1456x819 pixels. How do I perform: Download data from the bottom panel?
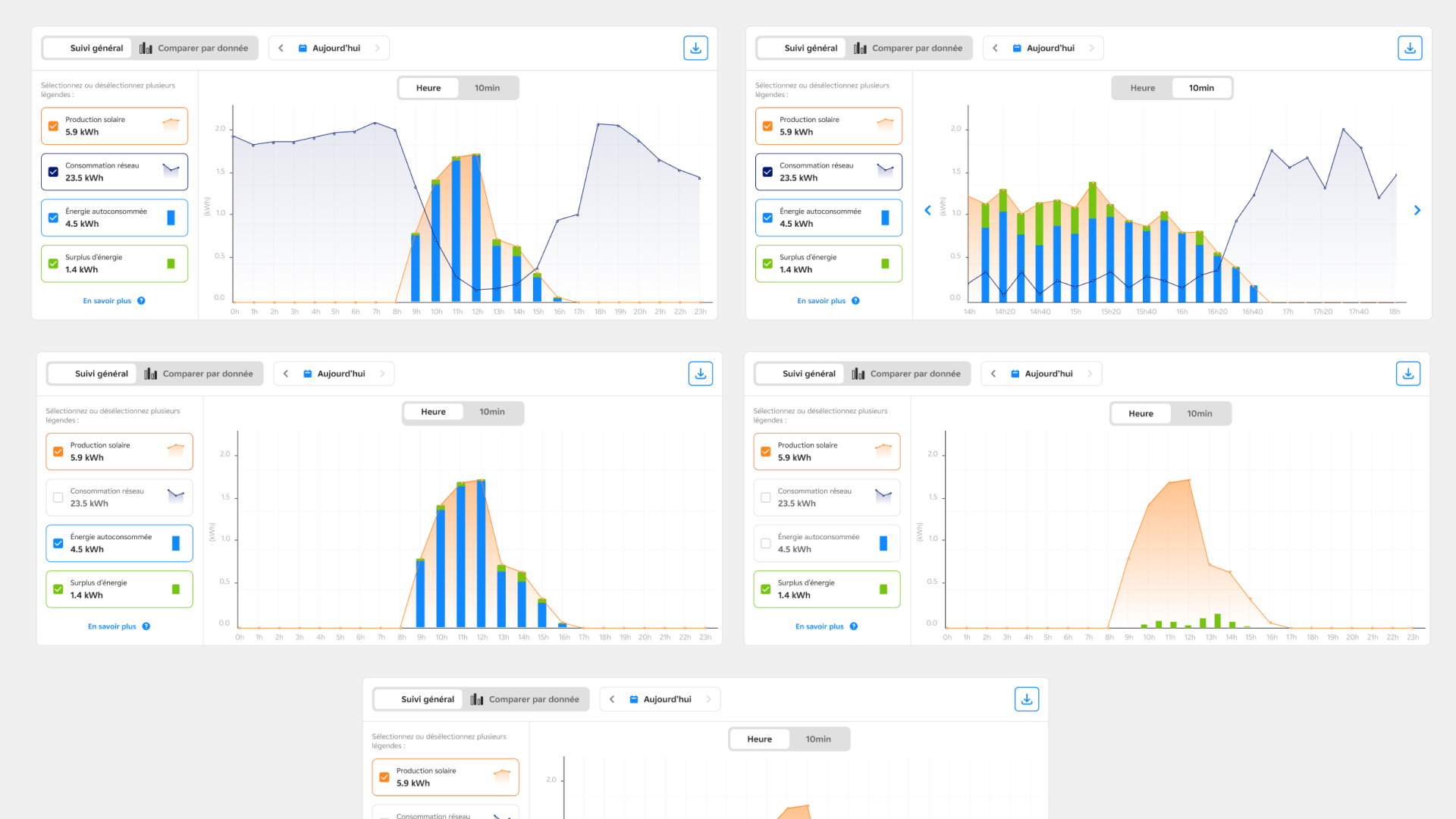tap(1027, 699)
